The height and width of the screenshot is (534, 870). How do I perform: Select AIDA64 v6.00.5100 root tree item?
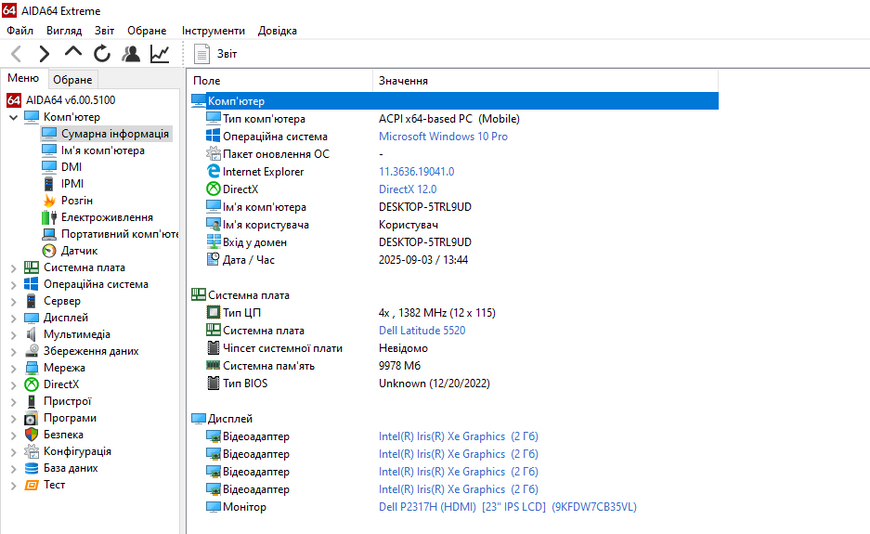click(x=61, y=100)
